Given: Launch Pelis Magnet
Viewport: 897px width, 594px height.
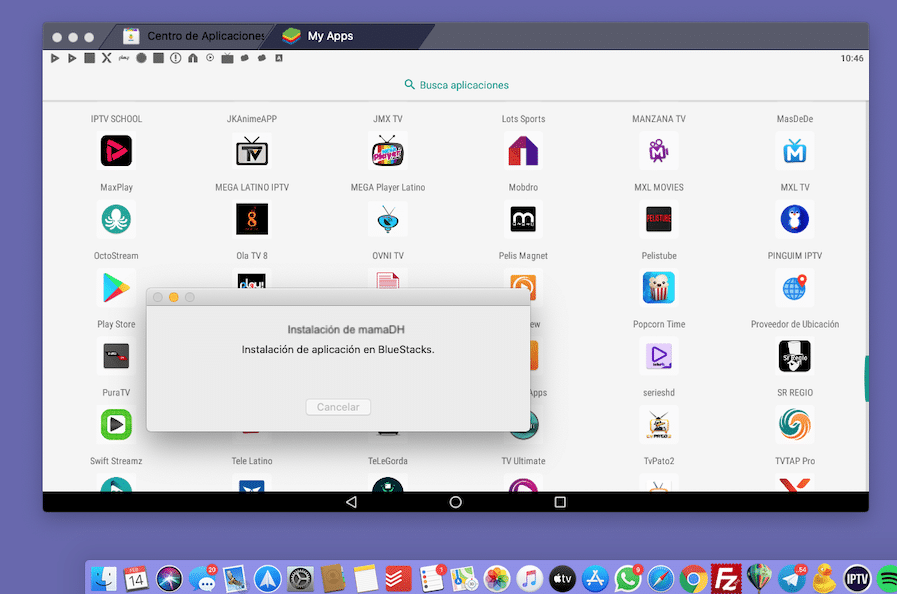Looking at the screenshot, I should point(523,218).
